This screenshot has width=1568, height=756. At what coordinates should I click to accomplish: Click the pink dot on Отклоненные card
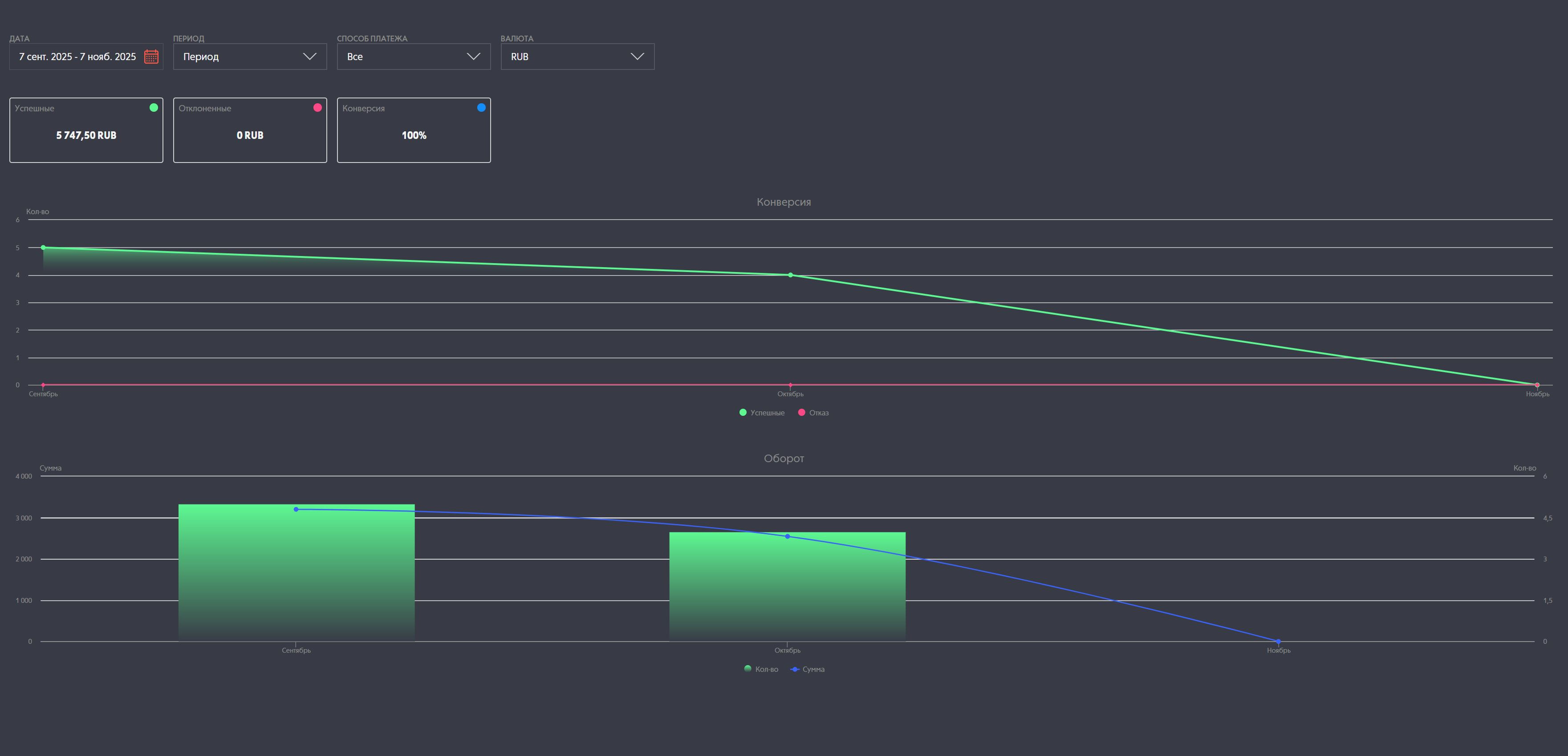317,108
